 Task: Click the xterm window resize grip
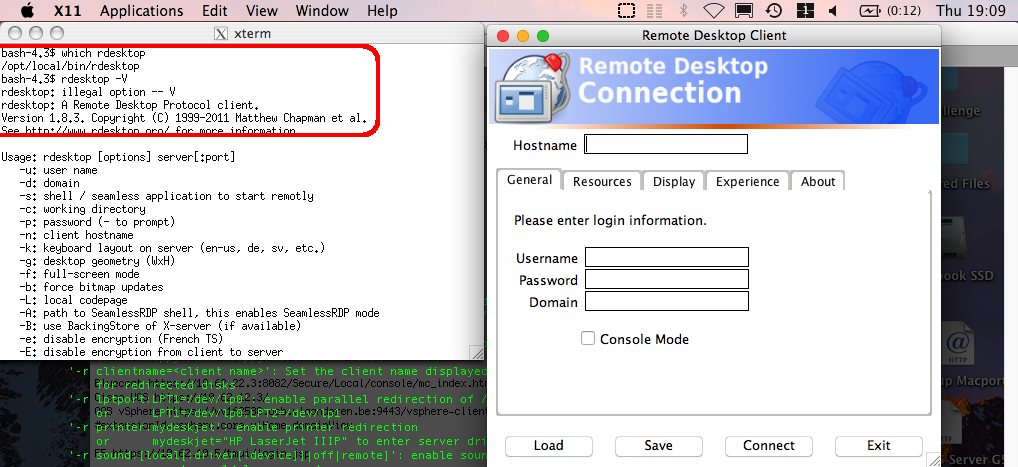tap(477, 353)
